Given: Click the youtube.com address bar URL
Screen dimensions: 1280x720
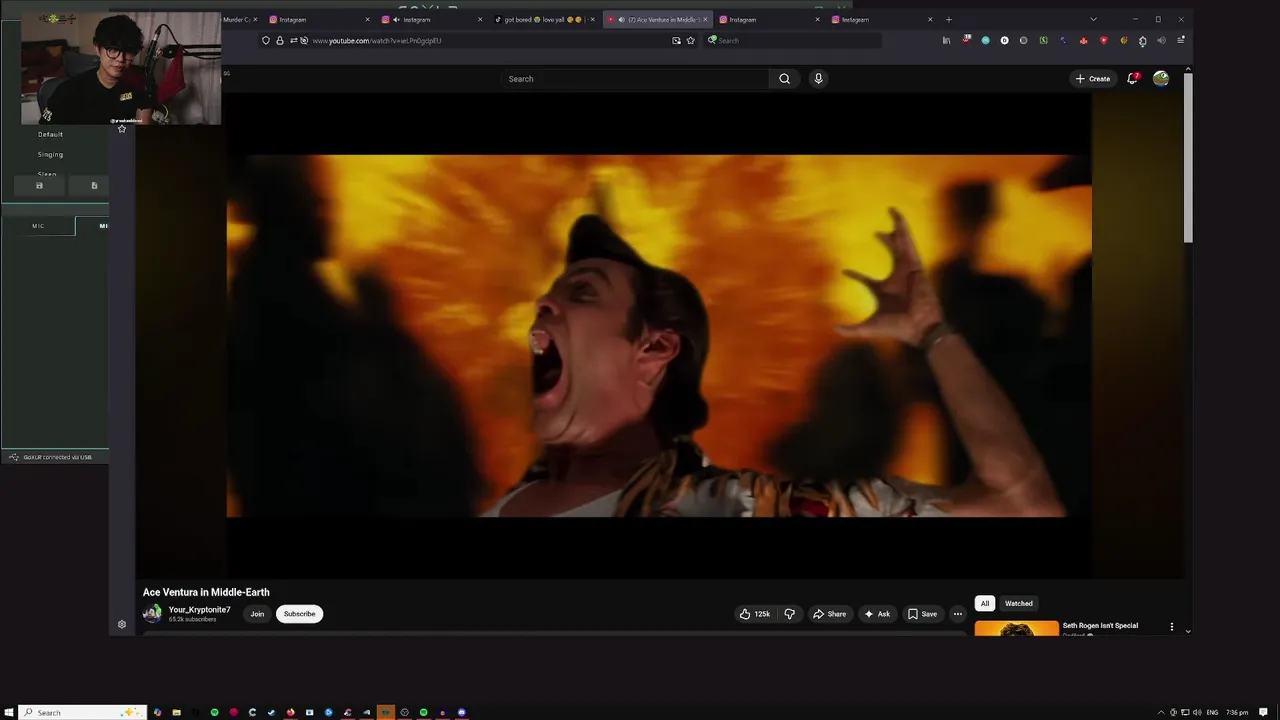Looking at the screenshot, I should (x=376, y=41).
